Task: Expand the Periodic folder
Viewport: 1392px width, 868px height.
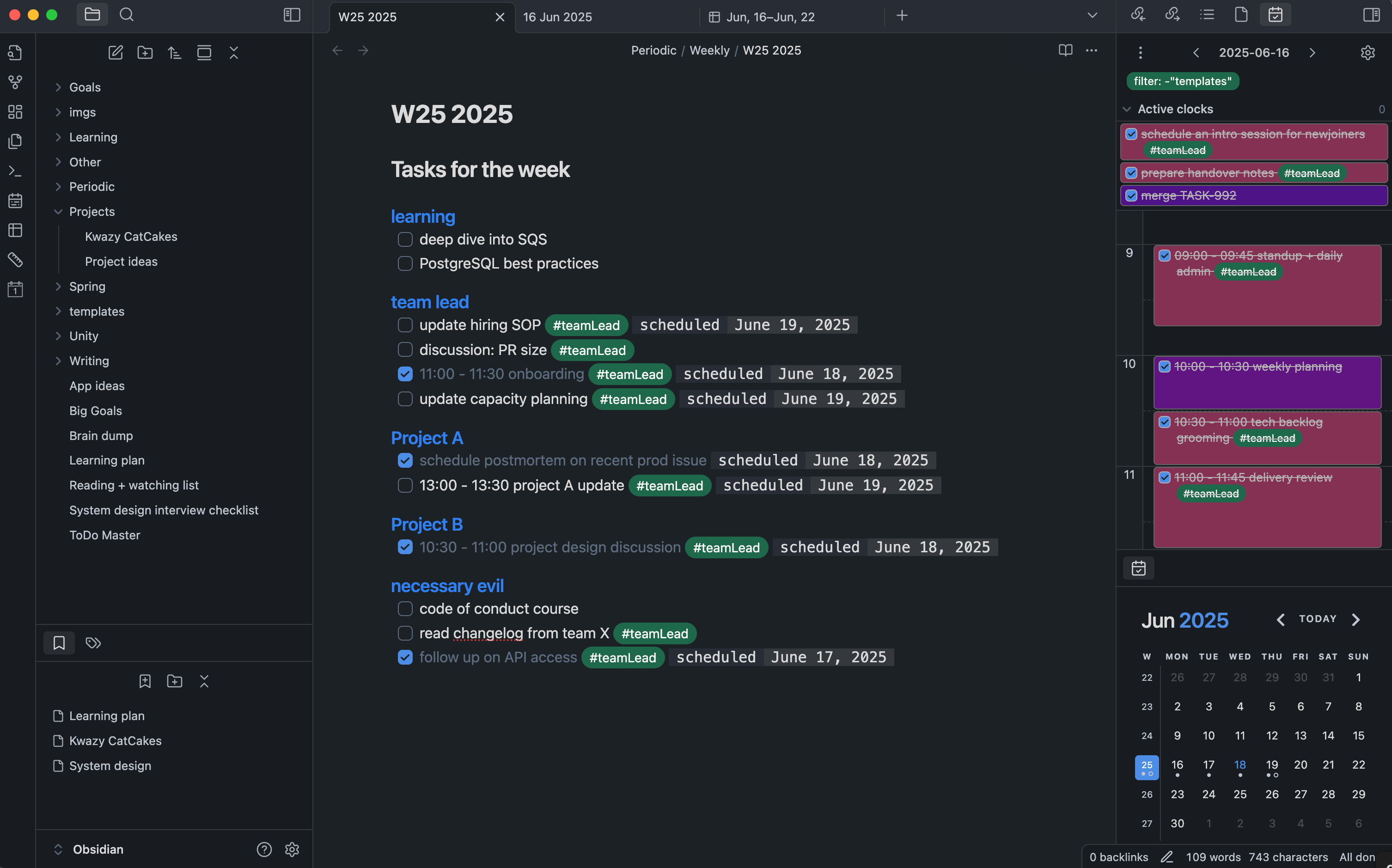Action: tap(58, 187)
